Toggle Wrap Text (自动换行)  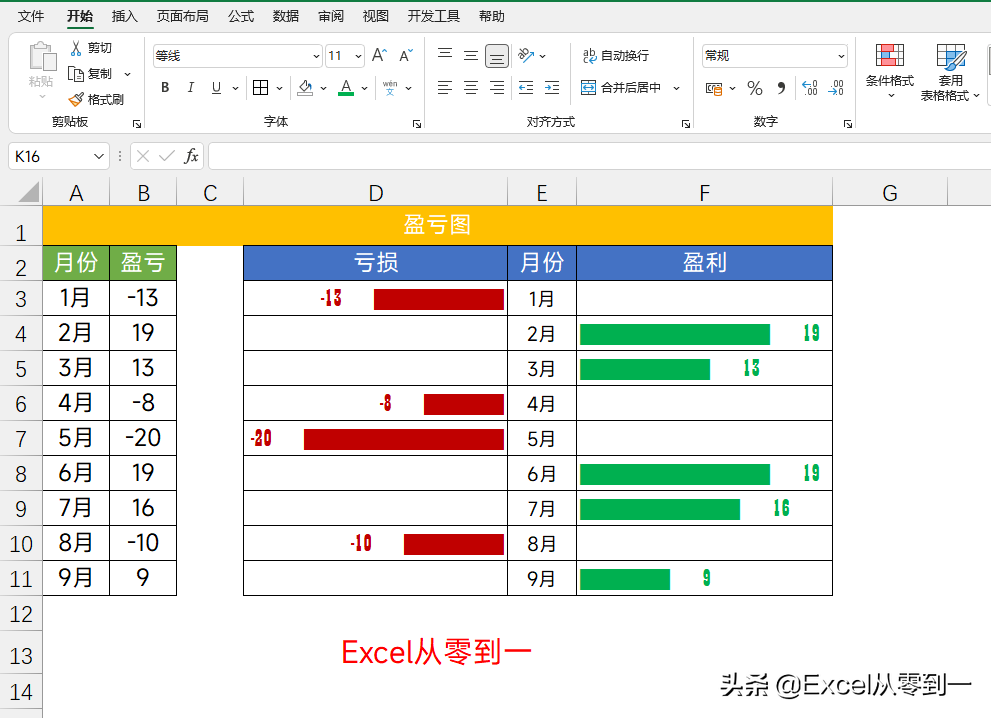[x=616, y=56]
